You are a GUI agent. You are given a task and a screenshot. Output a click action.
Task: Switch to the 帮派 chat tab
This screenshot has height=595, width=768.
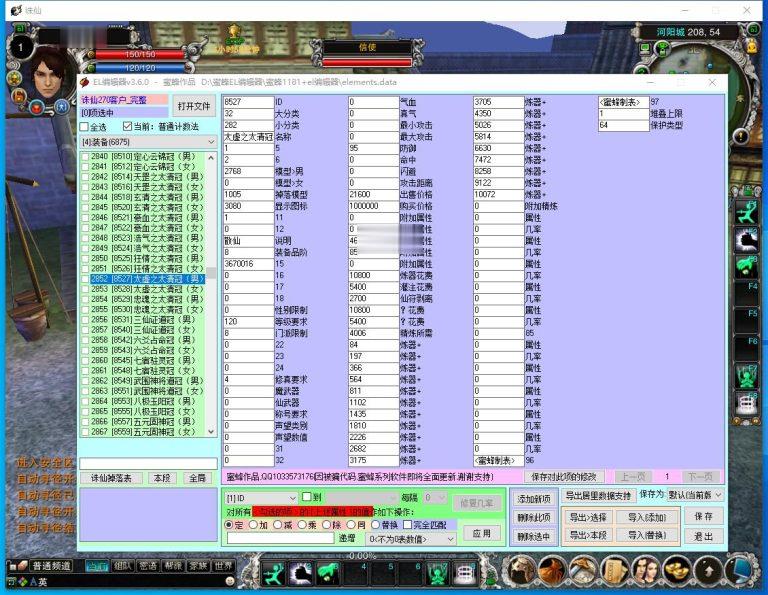[173, 566]
